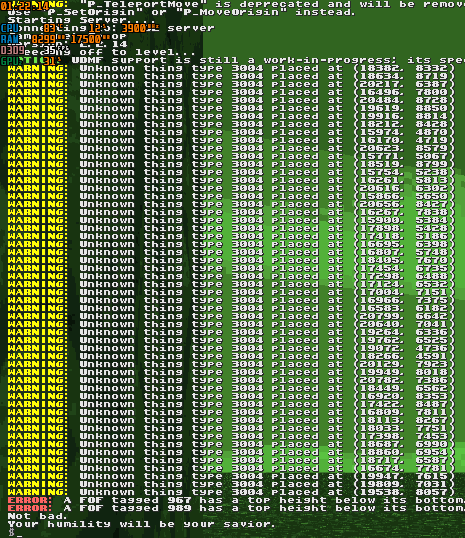Click the orange 01:22:14 timer
Image resolution: width=465 pixels, height=538 pixels.
coord(24,6)
